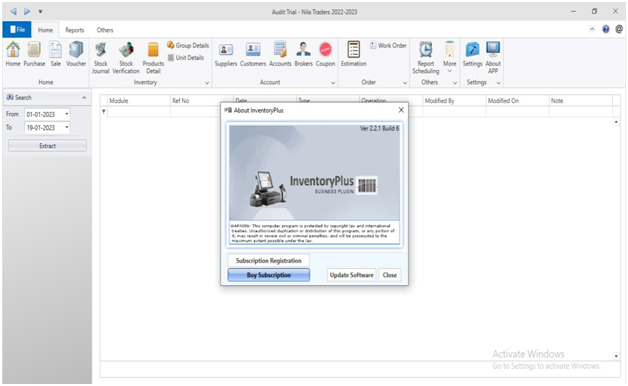Close the About InventoryPlus dialog with X
628x386 pixels.
pyautogui.click(x=401, y=110)
